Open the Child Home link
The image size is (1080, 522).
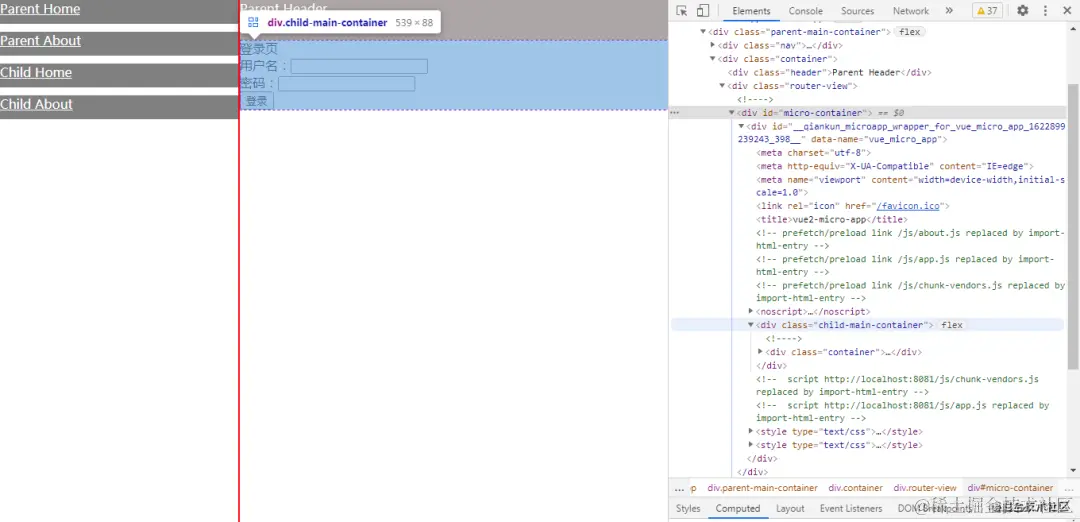36,72
